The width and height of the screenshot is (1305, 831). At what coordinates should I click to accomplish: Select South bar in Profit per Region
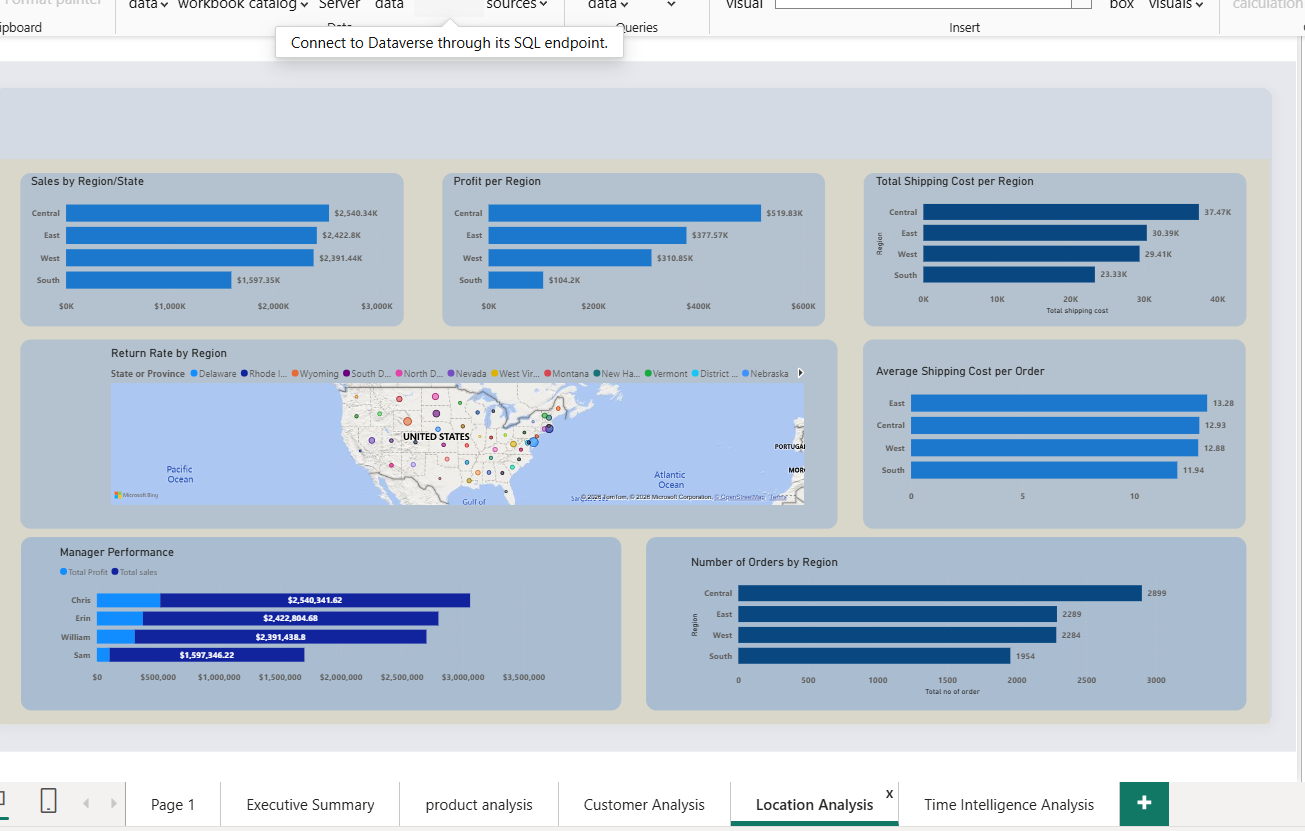click(515, 280)
